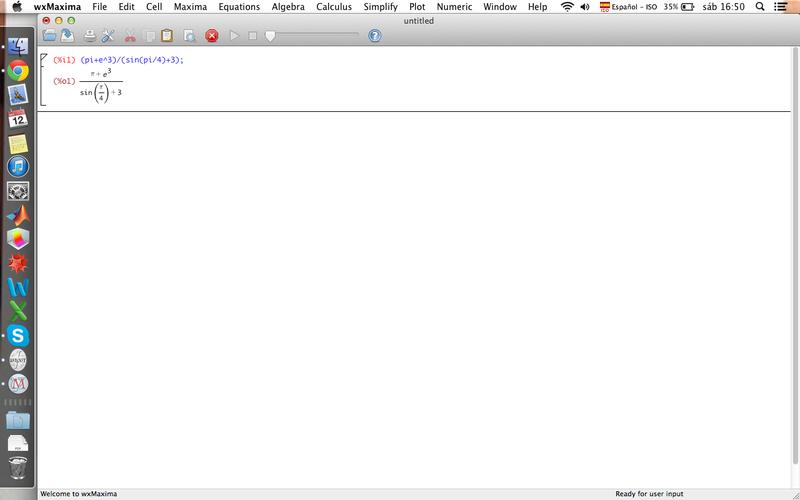Collapse the cell using its left bracket
The image size is (800, 500).
coord(42,80)
